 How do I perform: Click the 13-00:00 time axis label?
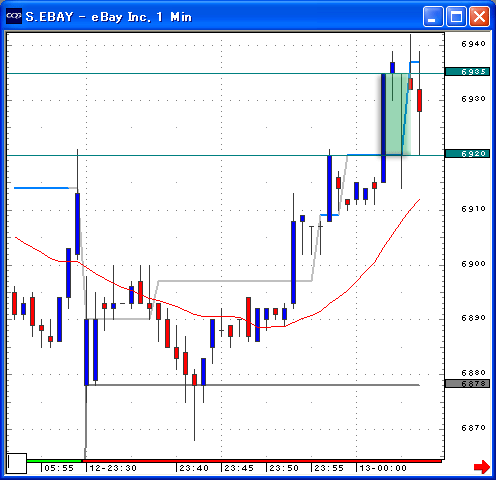383,468
